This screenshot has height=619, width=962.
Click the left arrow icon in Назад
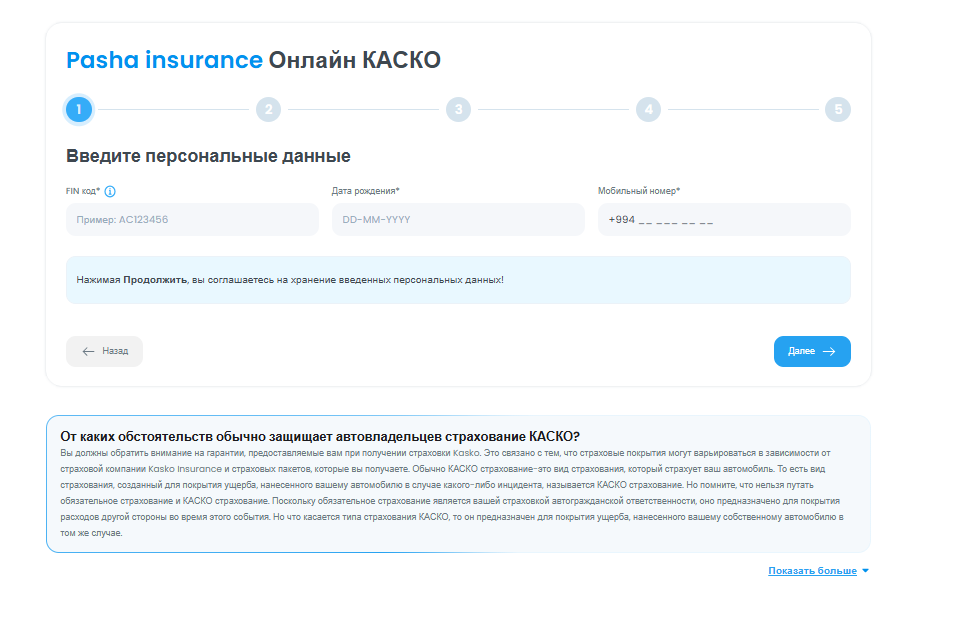point(88,352)
